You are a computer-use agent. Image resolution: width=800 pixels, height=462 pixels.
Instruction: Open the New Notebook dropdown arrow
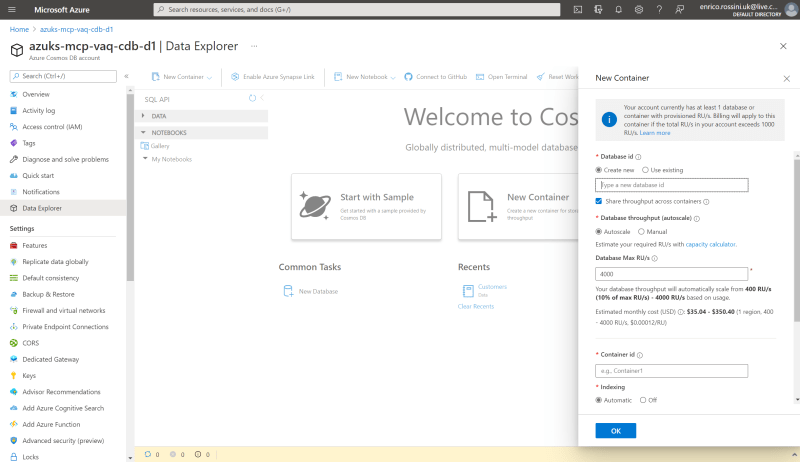tap(393, 78)
